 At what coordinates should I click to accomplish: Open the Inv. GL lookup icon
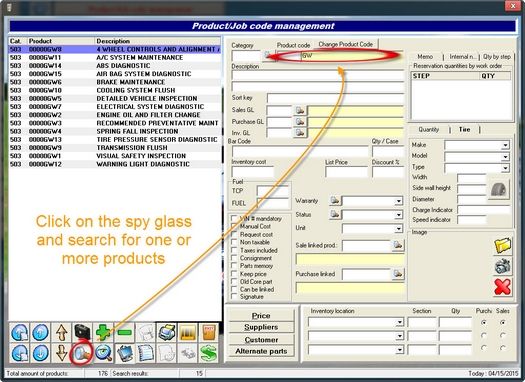coord(300,133)
